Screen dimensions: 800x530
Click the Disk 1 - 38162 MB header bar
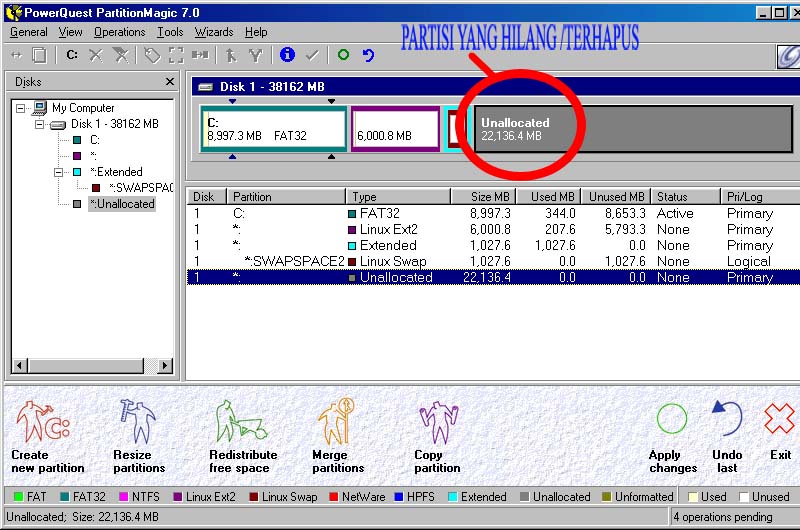(x=495, y=87)
